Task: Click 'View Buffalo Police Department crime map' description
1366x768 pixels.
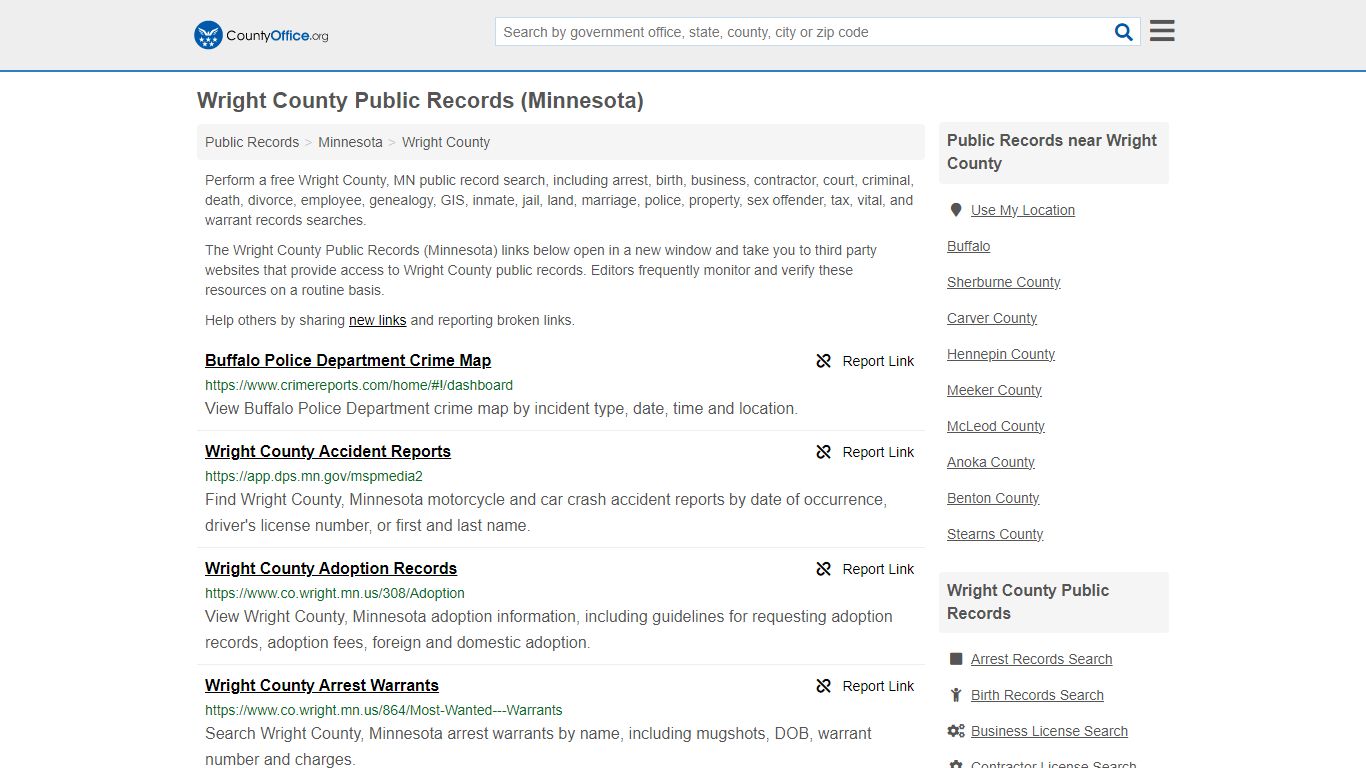Action: 501,408
